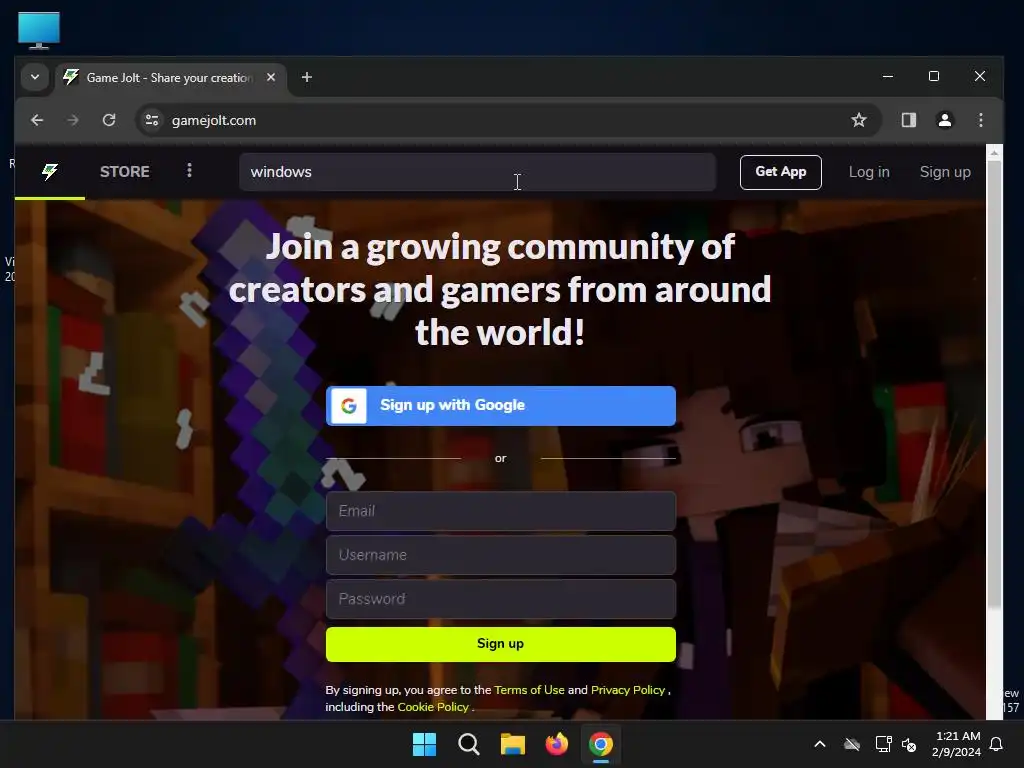
Task: View site information icon in address bar
Action: pos(152,120)
